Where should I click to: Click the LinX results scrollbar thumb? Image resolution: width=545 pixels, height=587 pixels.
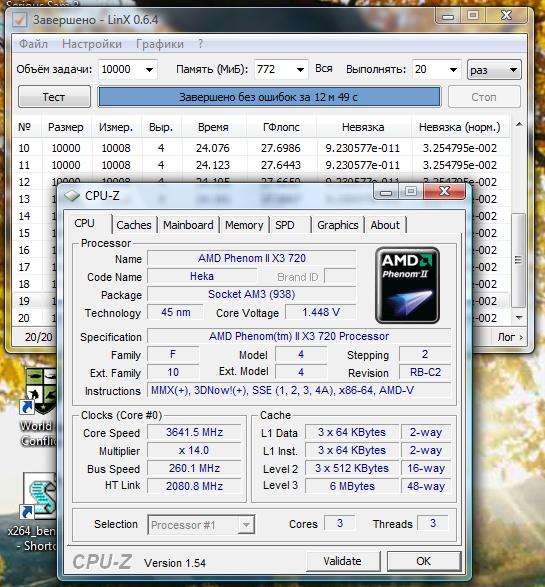click(x=518, y=260)
